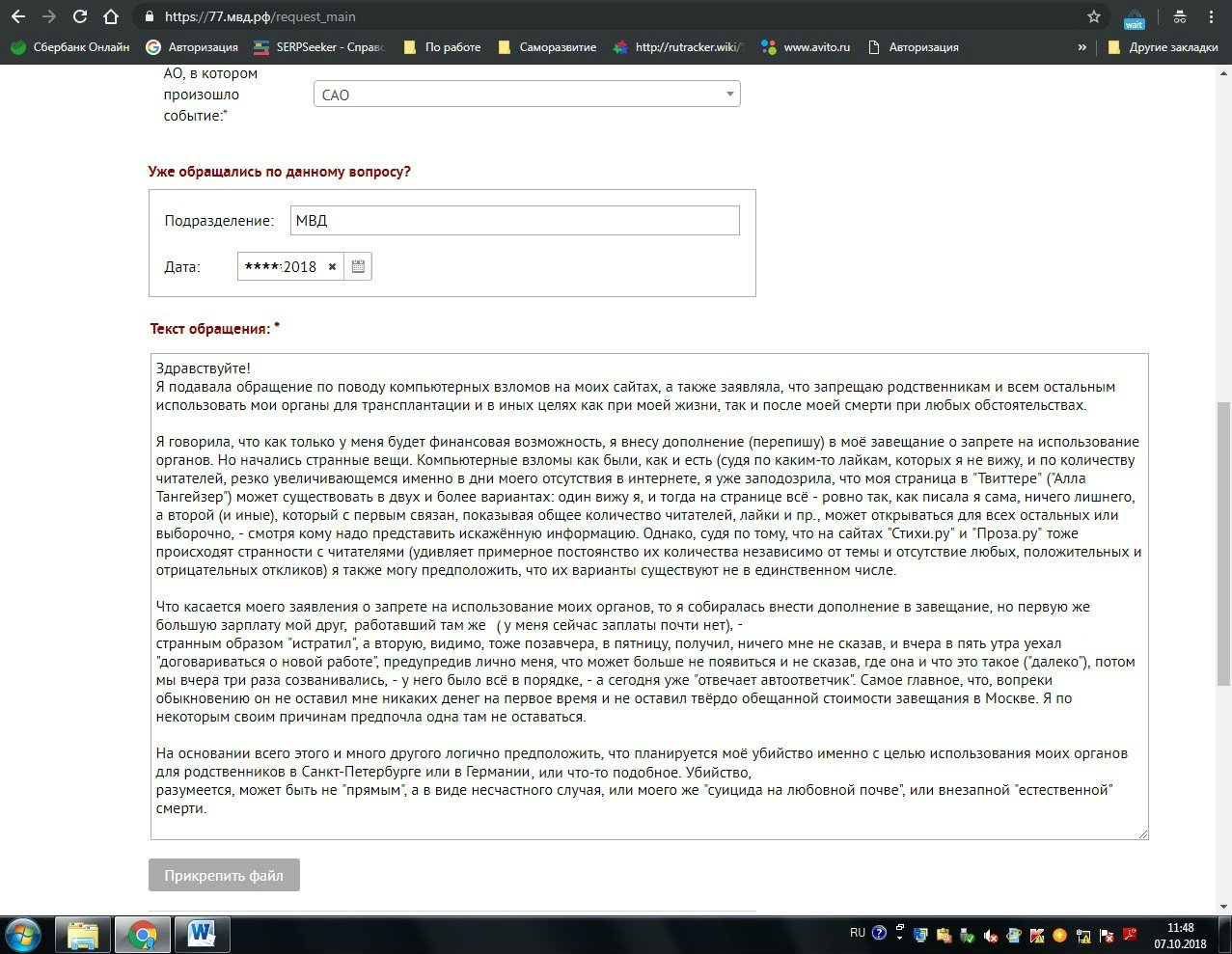Image resolution: width=1232 pixels, height=954 pixels.
Task: Open the rutracker.wiki bookmark
Action: pos(679,46)
